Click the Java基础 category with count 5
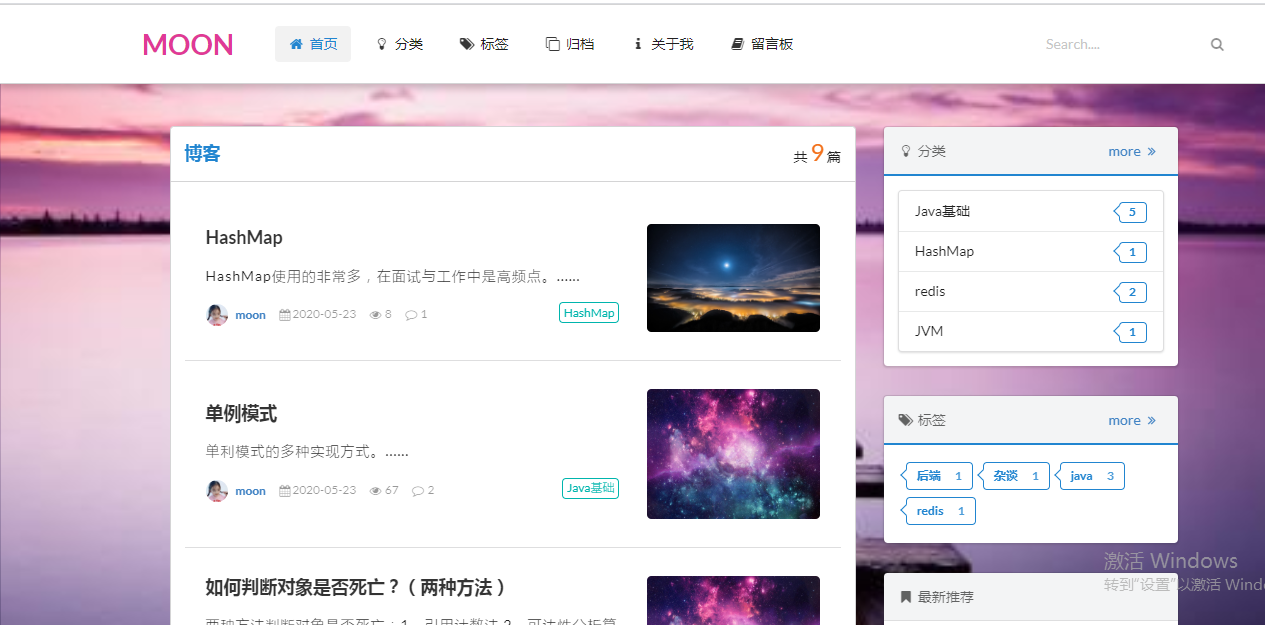 (x=942, y=211)
